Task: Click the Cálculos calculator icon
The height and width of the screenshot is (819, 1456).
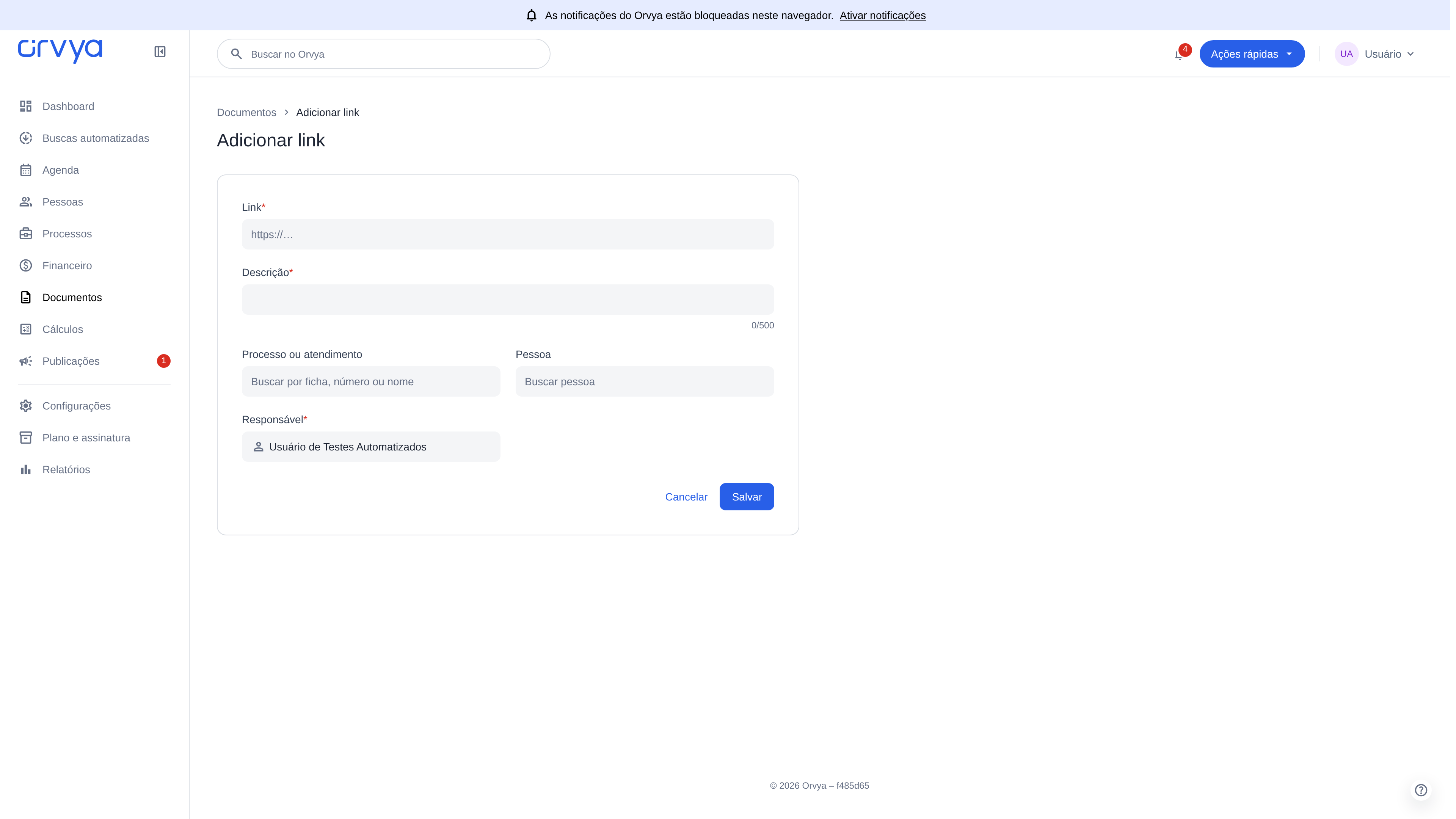Action: [26, 329]
